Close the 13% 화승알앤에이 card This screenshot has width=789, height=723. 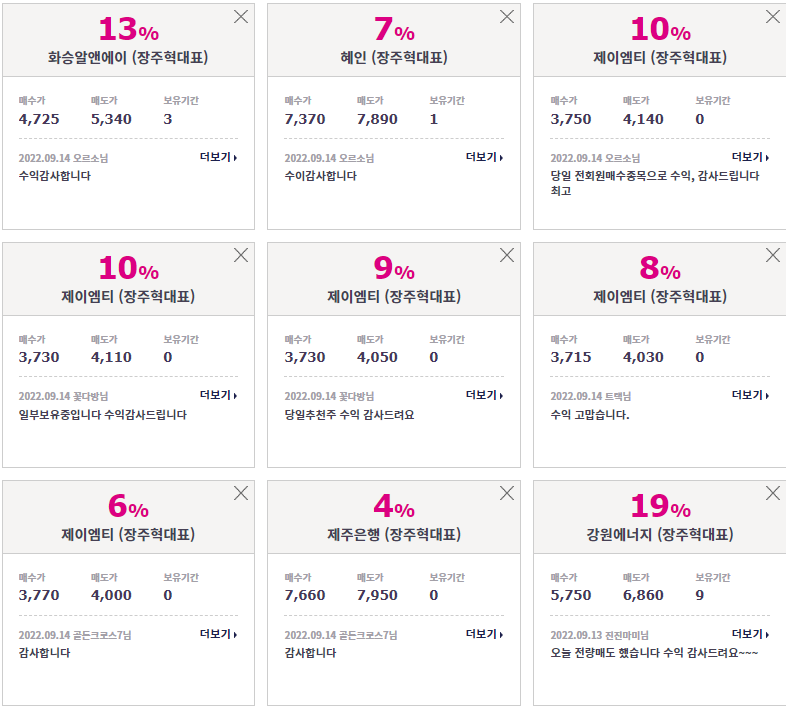click(x=241, y=17)
